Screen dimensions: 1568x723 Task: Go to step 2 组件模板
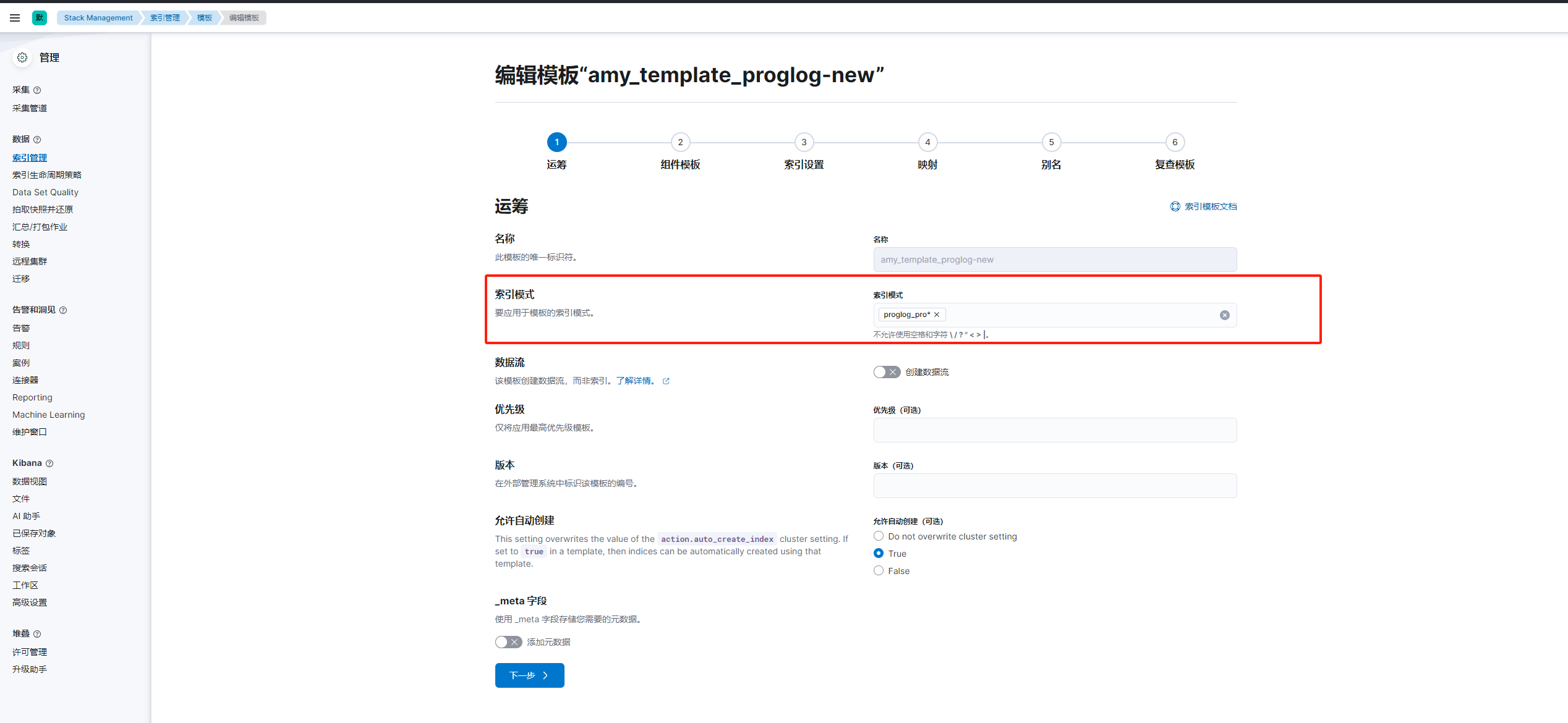[x=680, y=142]
